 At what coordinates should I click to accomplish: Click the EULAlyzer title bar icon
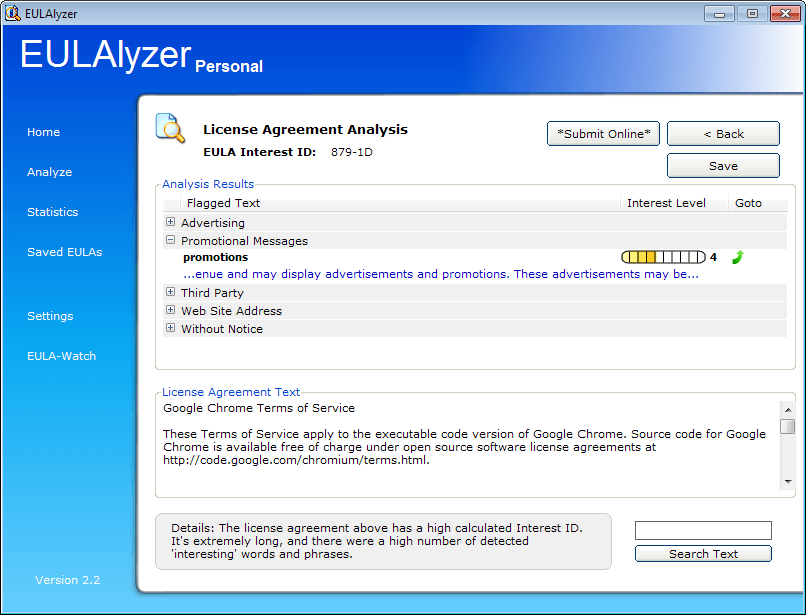click(x=13, y=12)
